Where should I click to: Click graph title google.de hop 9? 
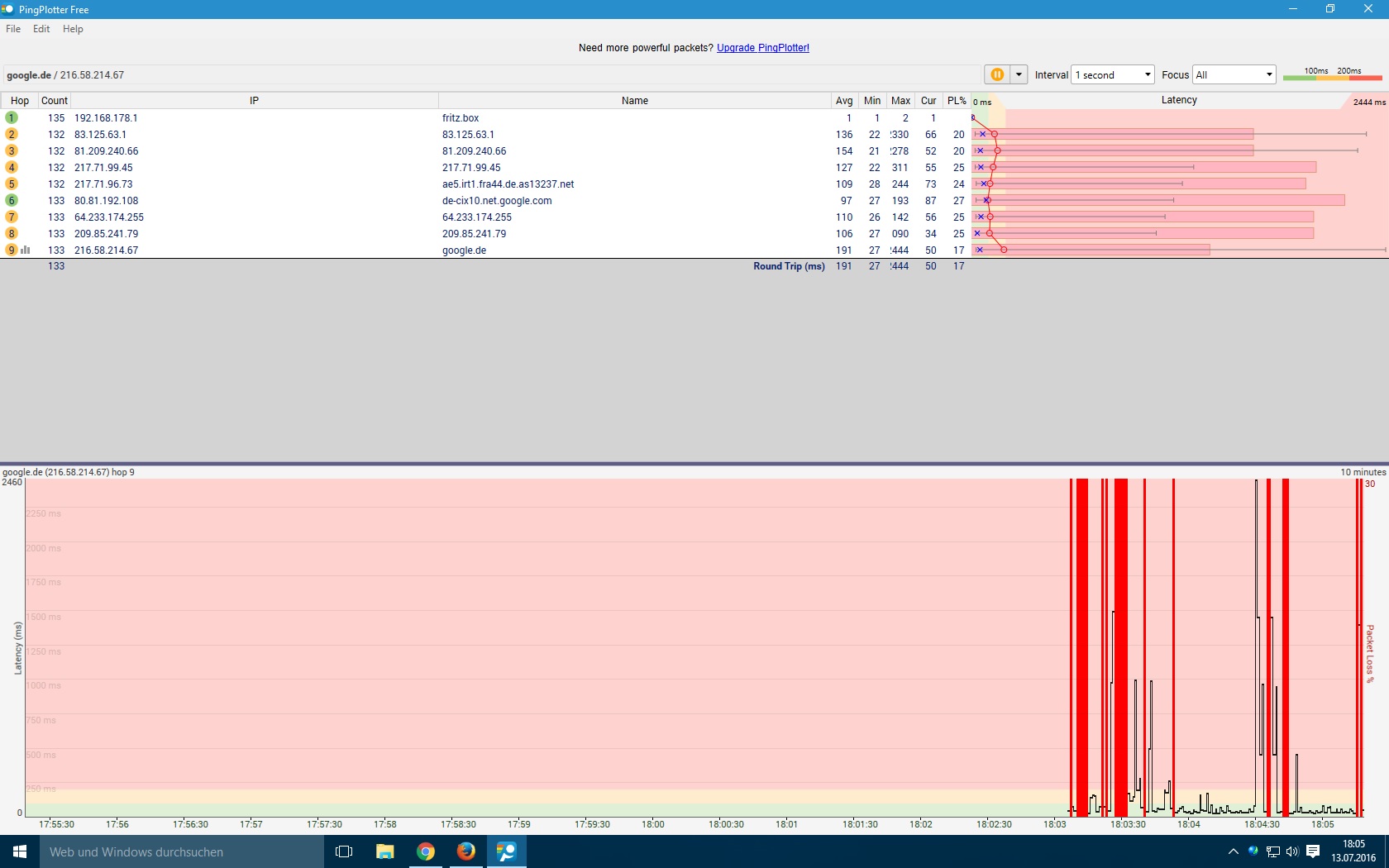[x=69, y=472]
